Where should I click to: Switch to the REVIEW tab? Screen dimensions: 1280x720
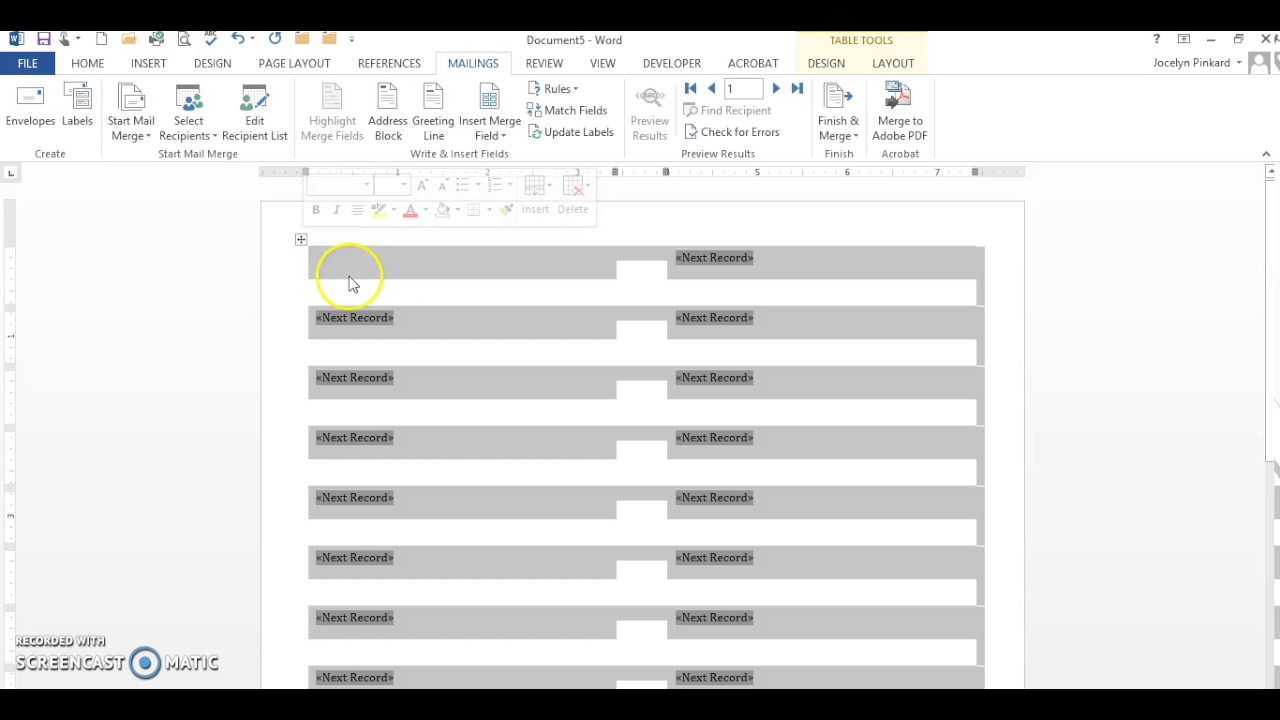[544, 63]
